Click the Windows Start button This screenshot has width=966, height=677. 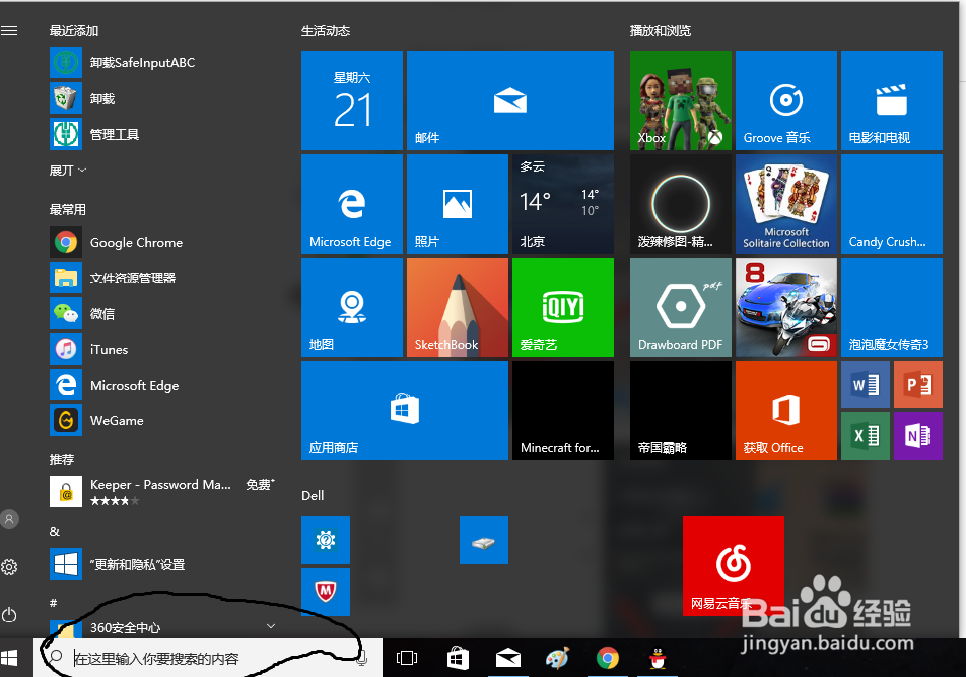9,658
